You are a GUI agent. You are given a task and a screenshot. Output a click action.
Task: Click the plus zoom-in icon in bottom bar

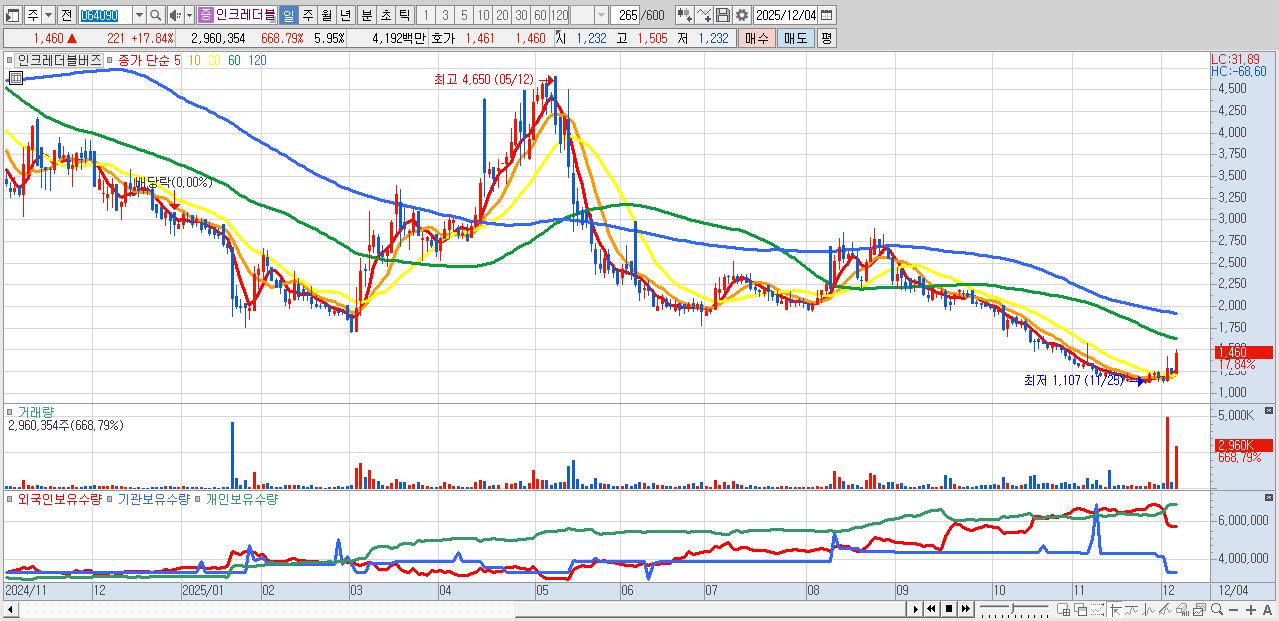tap(1251, 610)
